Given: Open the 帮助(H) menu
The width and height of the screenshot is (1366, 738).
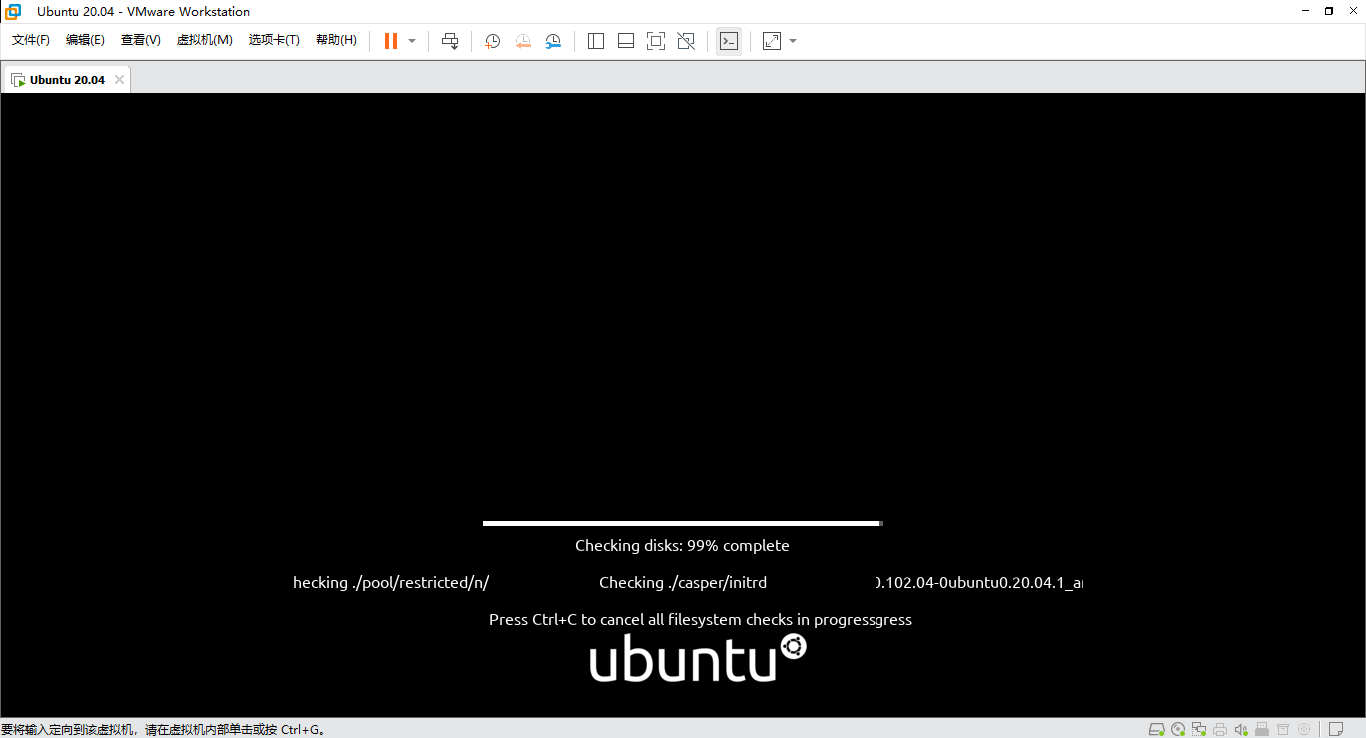Looking at the screenshot, I should pos(336,40).
